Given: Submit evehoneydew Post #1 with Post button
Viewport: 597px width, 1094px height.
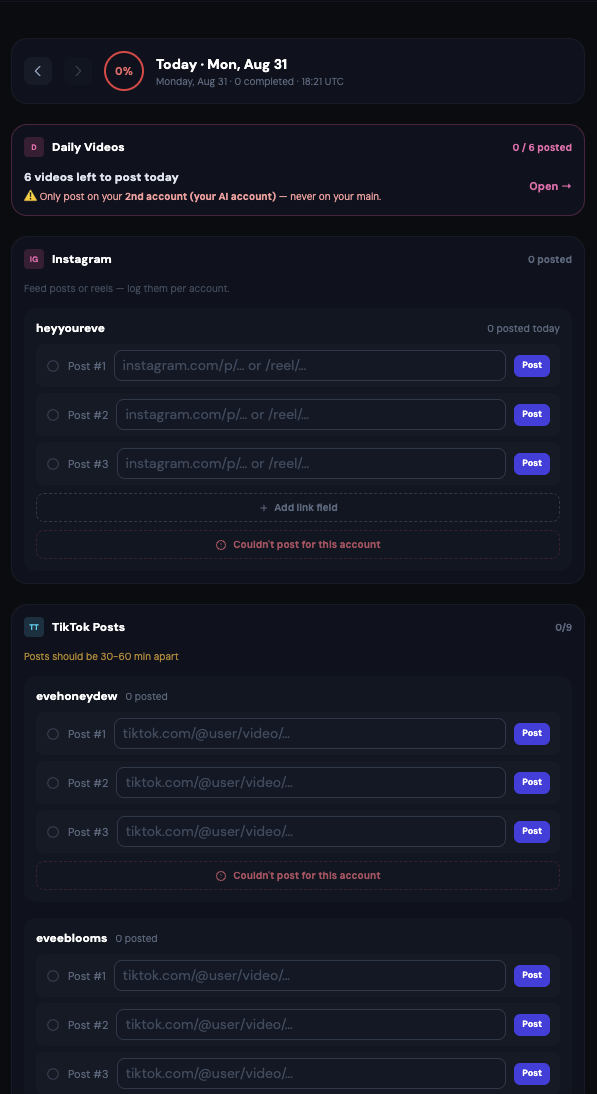Looking at the screenshot, I should [x=531, y=734].
